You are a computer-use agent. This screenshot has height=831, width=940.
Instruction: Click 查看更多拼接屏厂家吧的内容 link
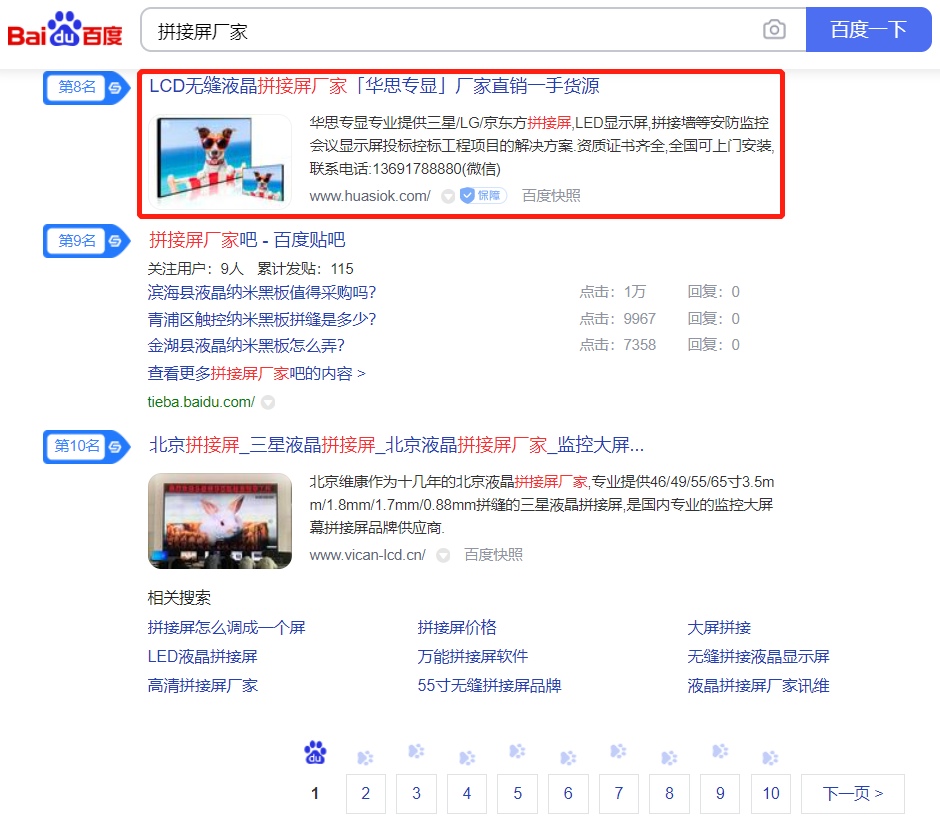257,374
